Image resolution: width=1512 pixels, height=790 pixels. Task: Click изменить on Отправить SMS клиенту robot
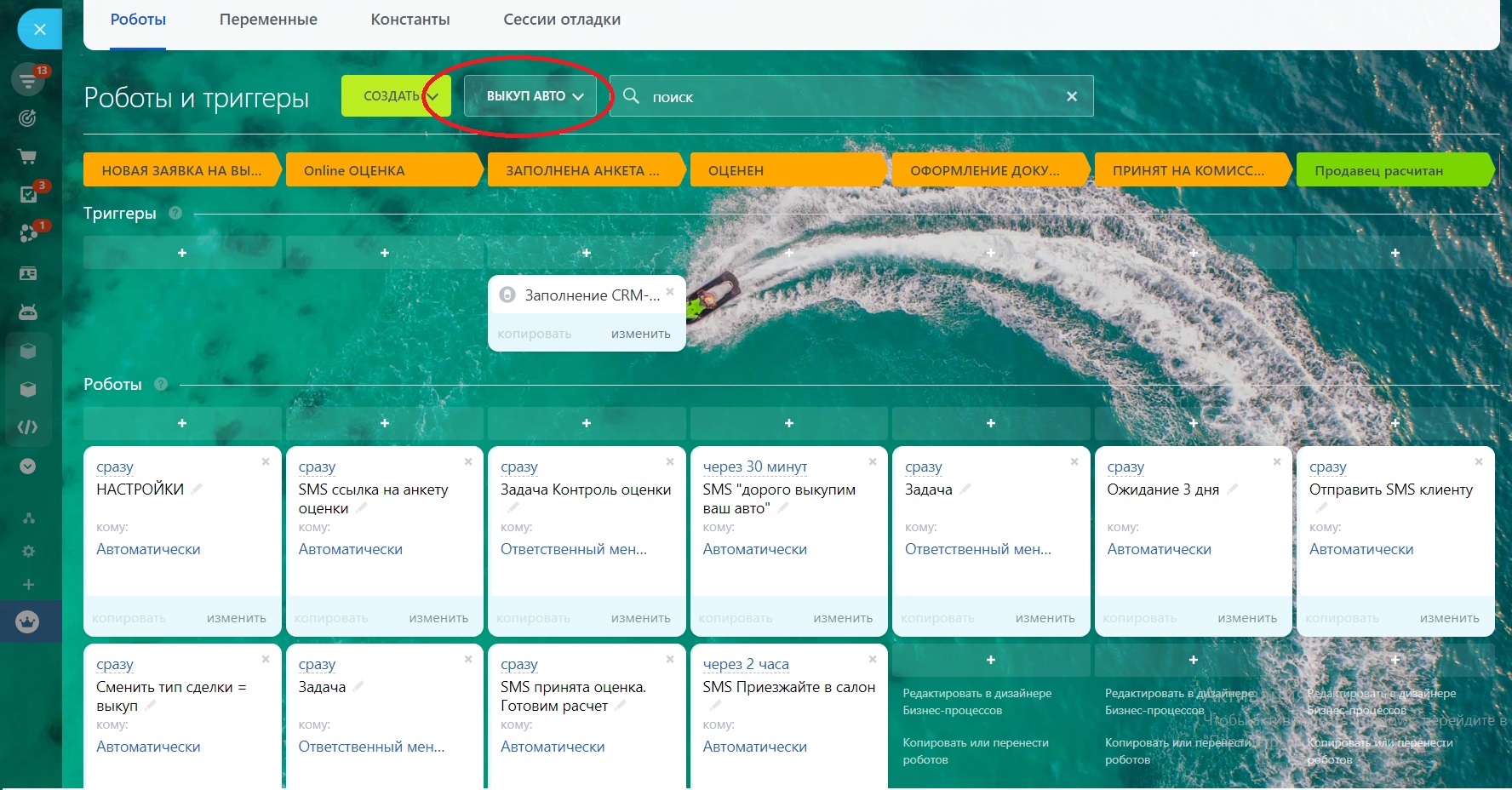(x=1450, y=618)
